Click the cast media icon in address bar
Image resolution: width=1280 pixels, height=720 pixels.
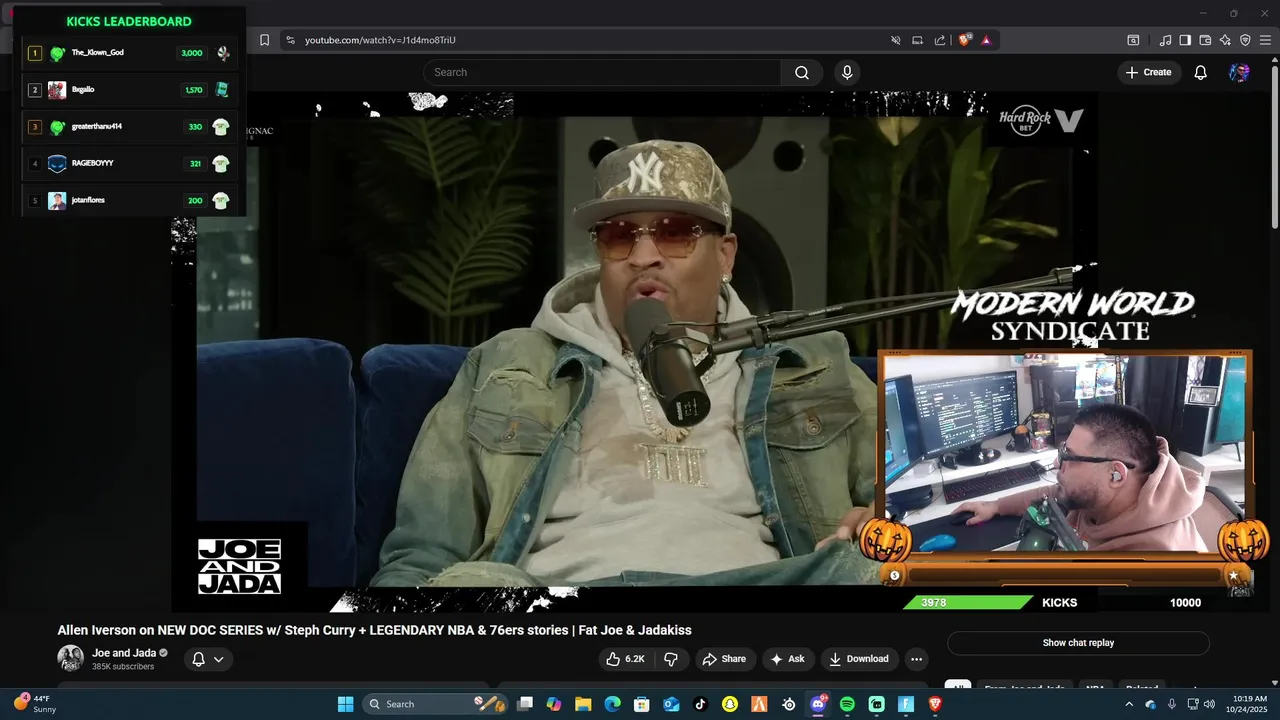click(x=918, y=40)
